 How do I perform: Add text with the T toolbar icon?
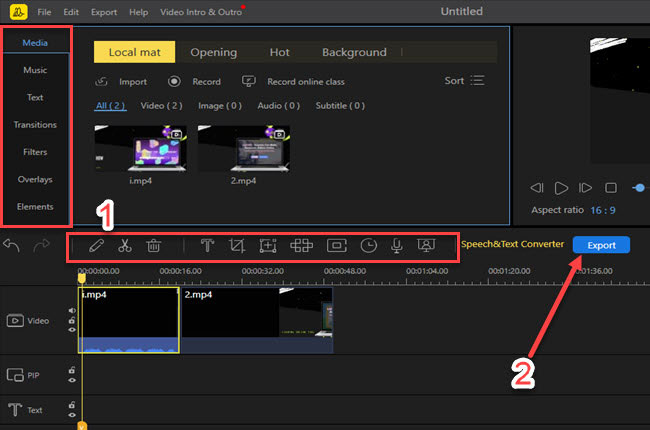click(207, 245)
